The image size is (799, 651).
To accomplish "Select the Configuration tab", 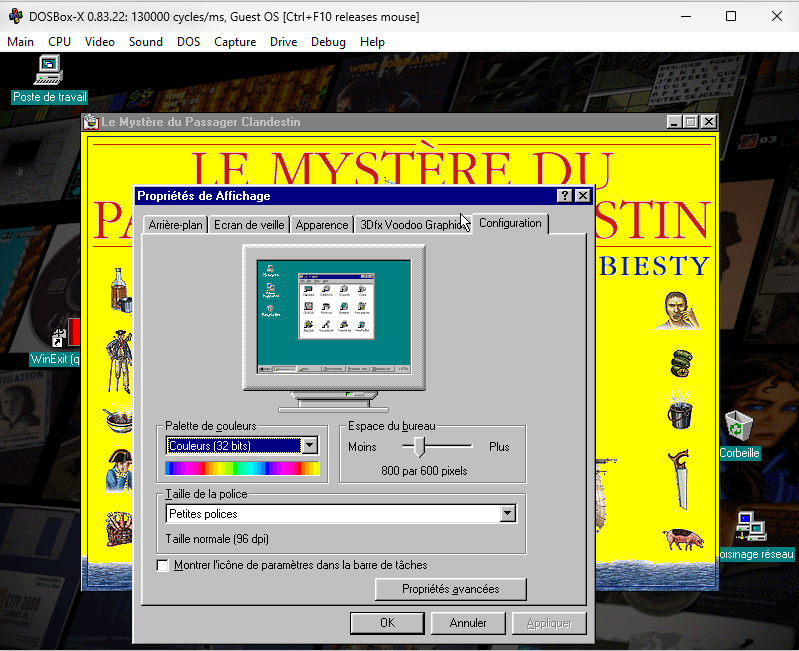I will 510,223.
